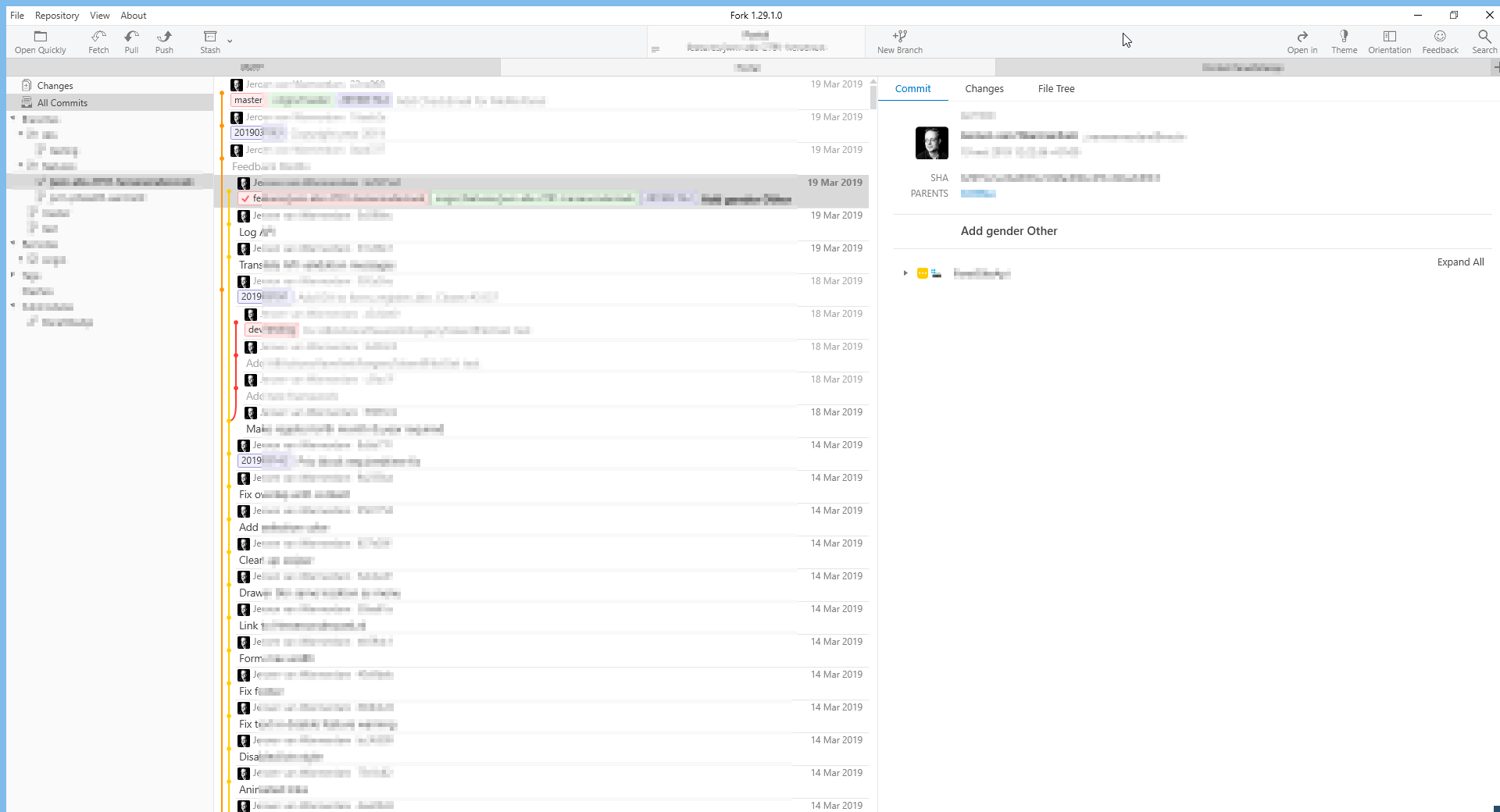Push commits using the Push icon
This screenshot has width=1500, height=812.
point(164,41)
